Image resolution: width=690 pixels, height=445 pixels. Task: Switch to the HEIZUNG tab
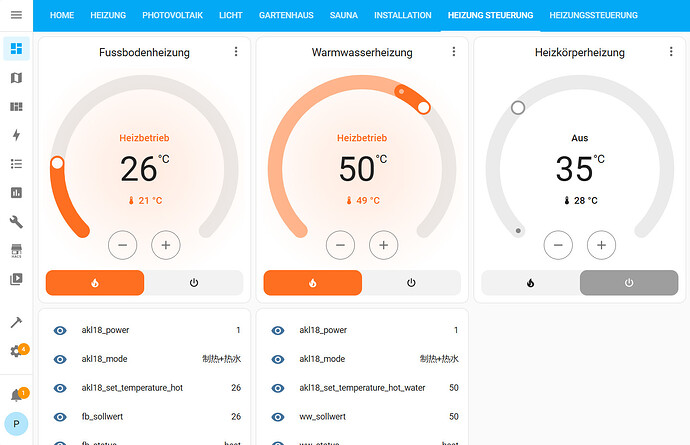pyautogui.click(x=108, y=15)
